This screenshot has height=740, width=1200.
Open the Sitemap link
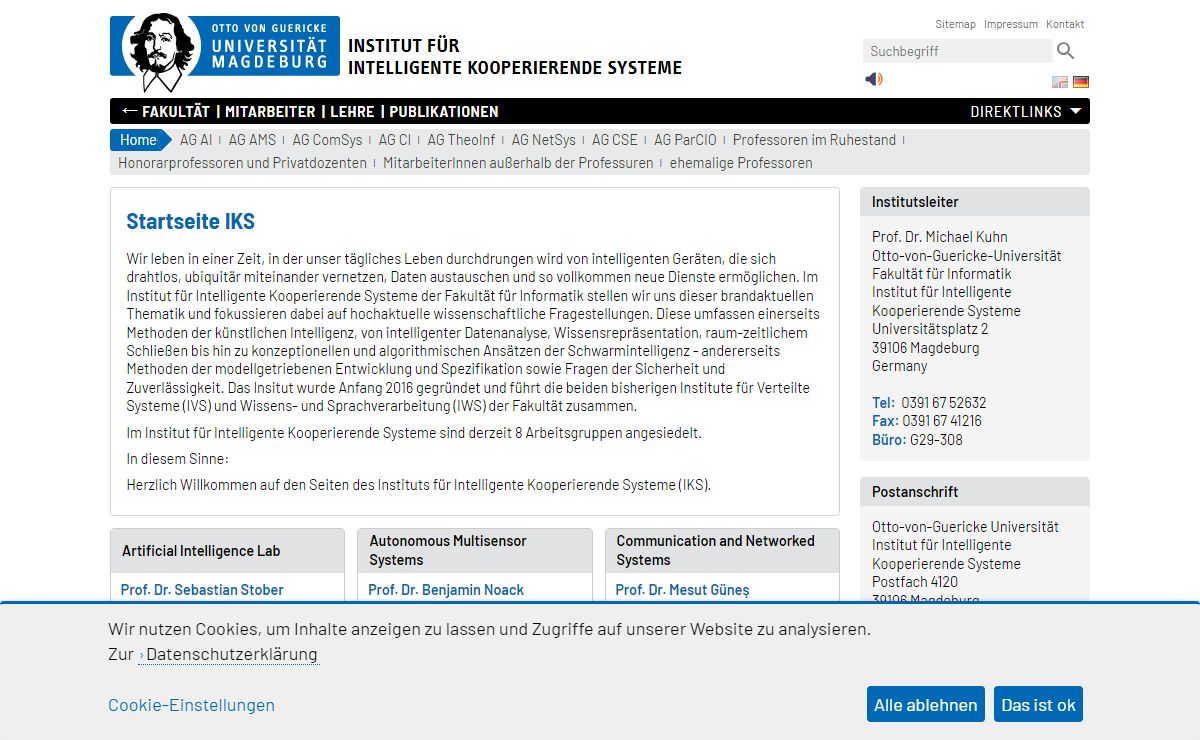[955, 24]
